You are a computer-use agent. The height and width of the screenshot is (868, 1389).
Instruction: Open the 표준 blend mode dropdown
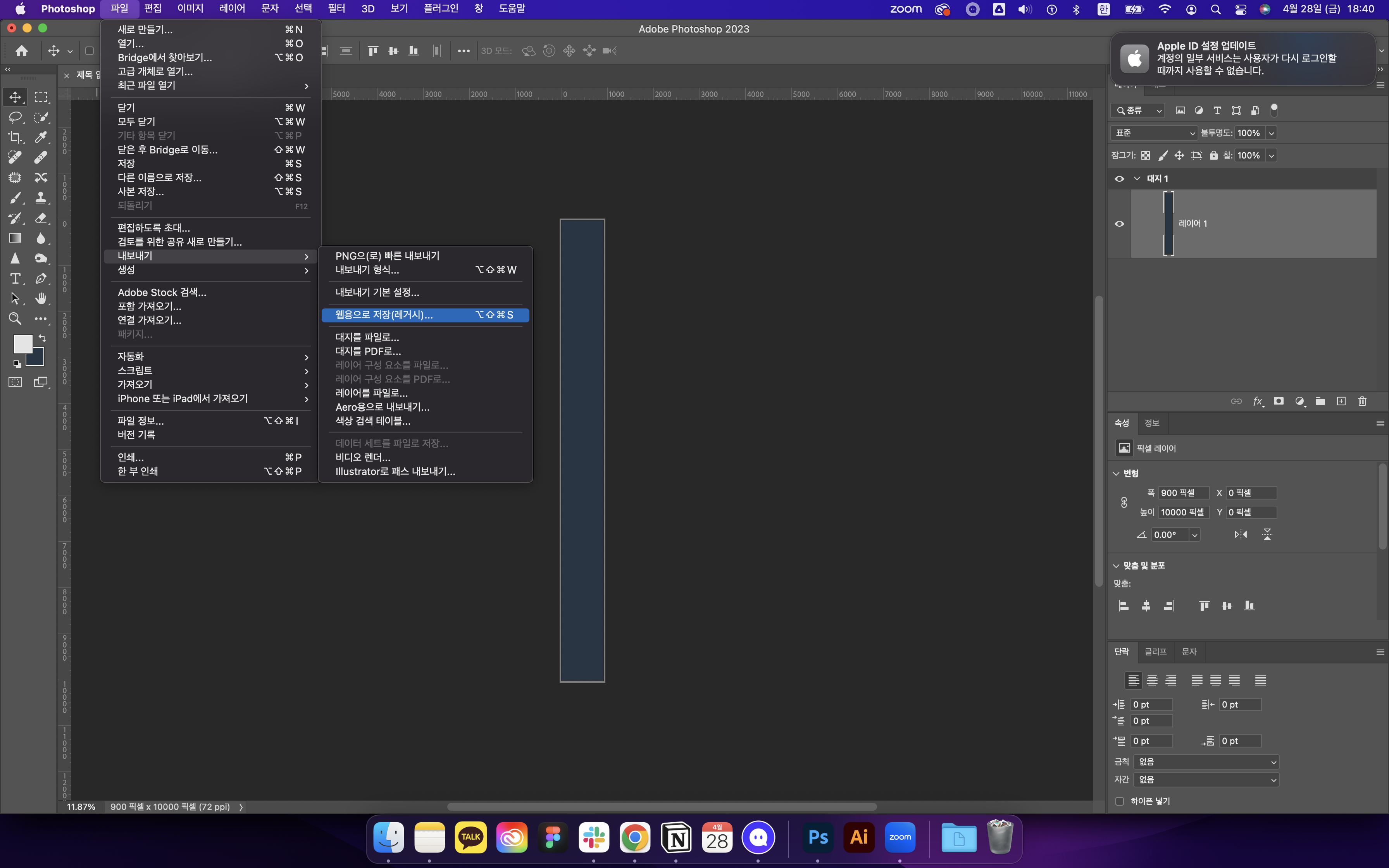pyautogui.click(x=1154, y=133)
